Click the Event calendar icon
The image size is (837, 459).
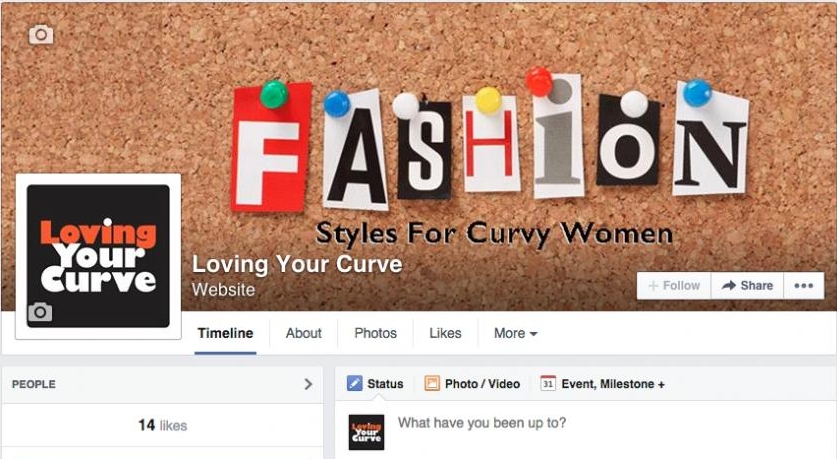(x=548, y=383)
